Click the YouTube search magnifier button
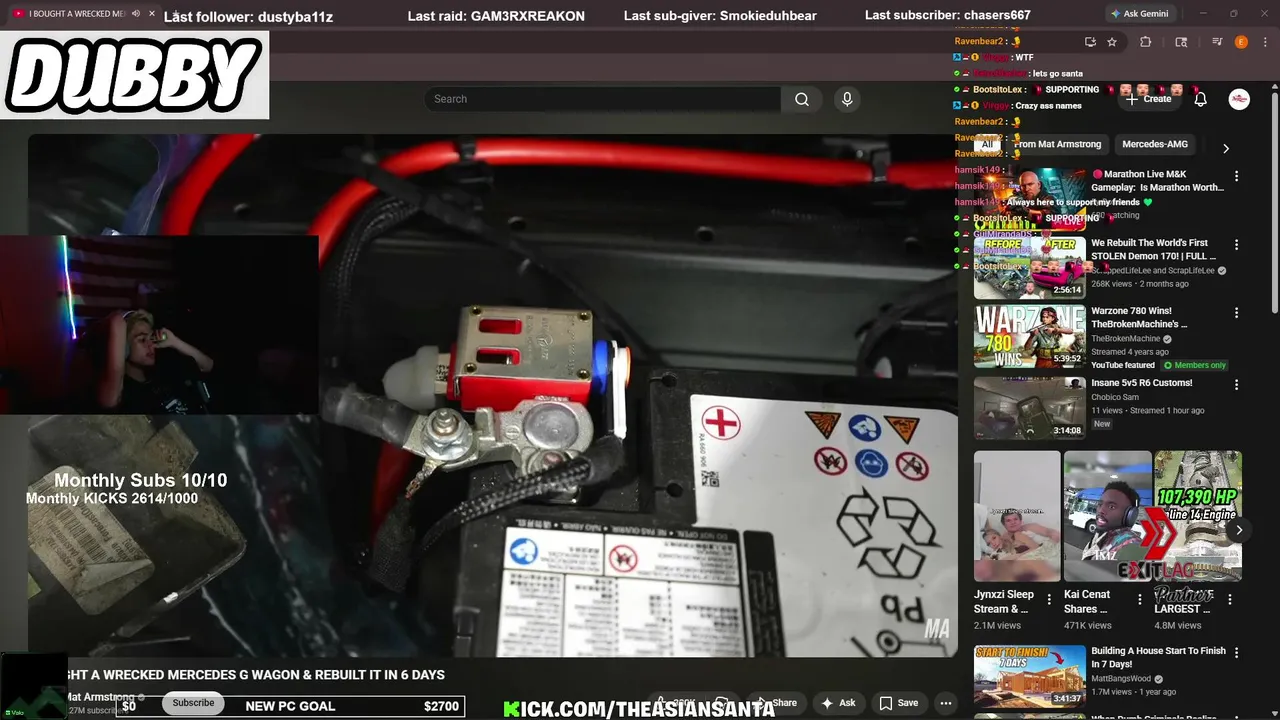1280x720 pixels. [802, 99]
